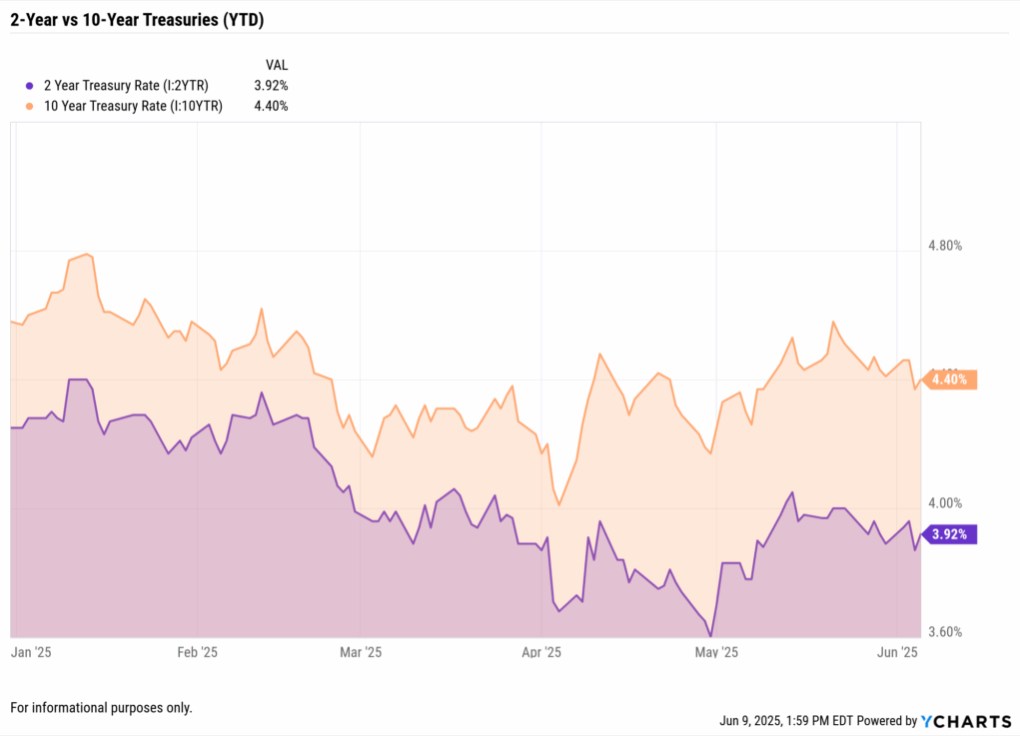The width and height of the screenshot is (1020, 736).
Task: Click the Feb '25 axis label
Action: coord(197,652)
